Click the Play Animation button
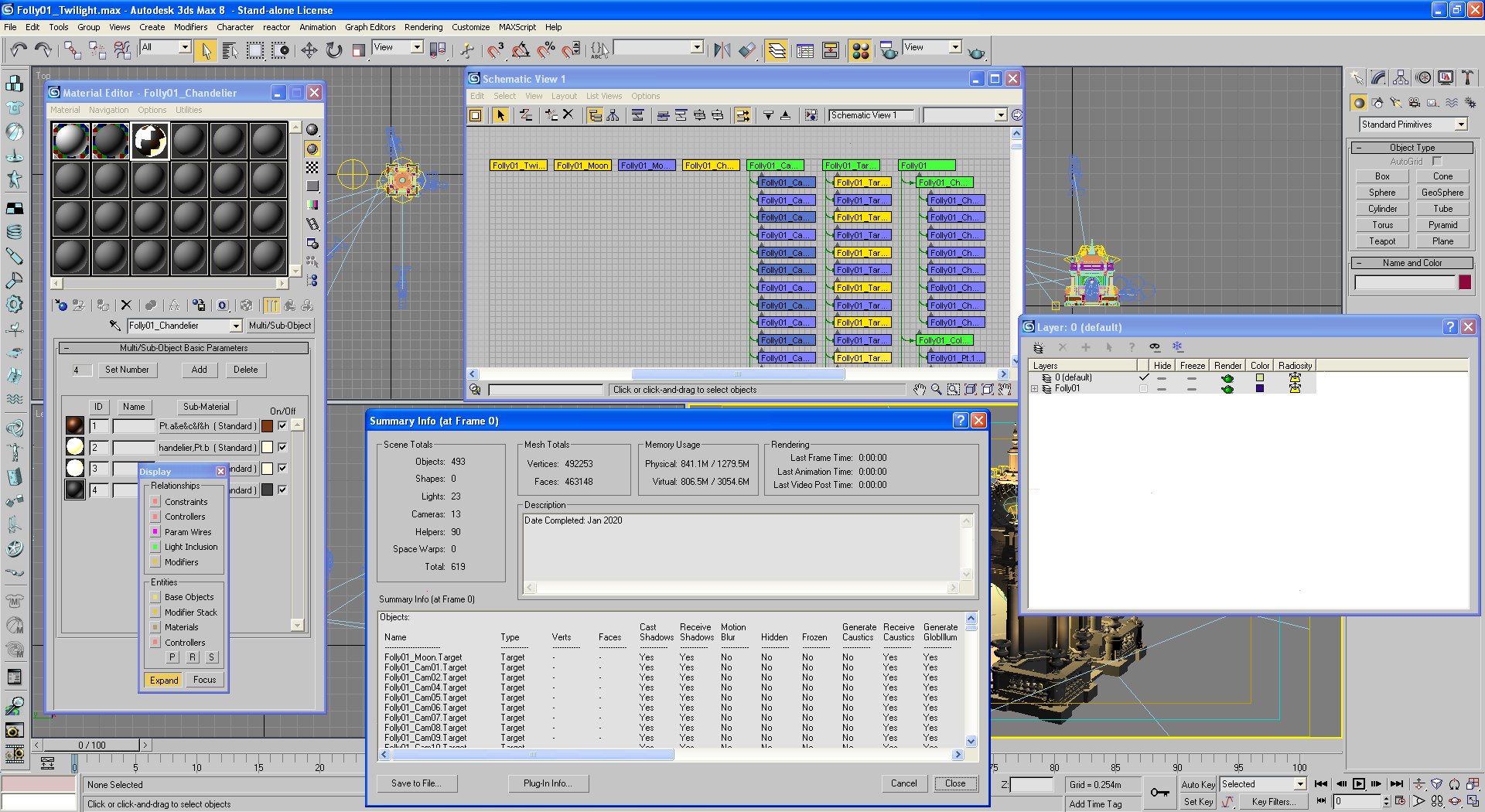This screenshot has width=1485, height=812. [x=1358, y=784]
